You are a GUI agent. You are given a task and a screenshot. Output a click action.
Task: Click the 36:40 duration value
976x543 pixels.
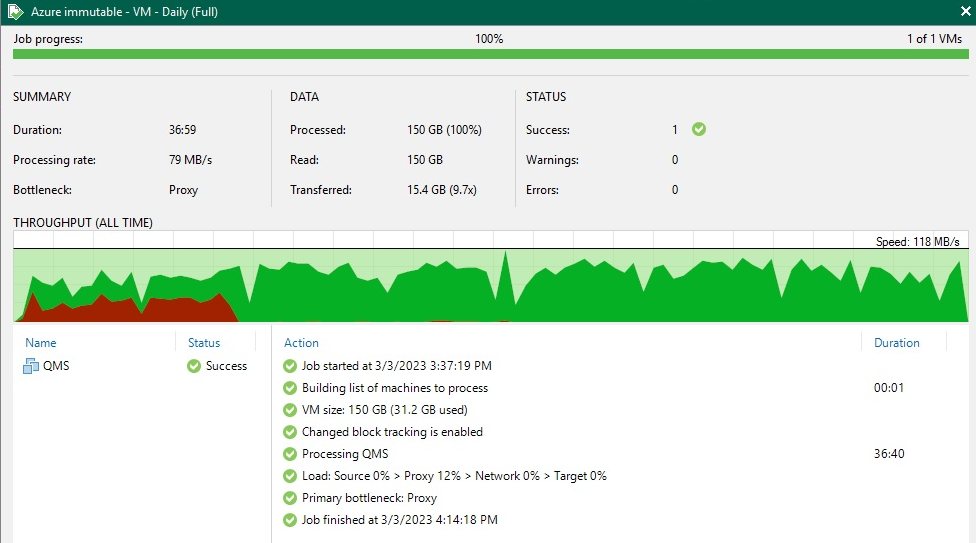[889, 454]
